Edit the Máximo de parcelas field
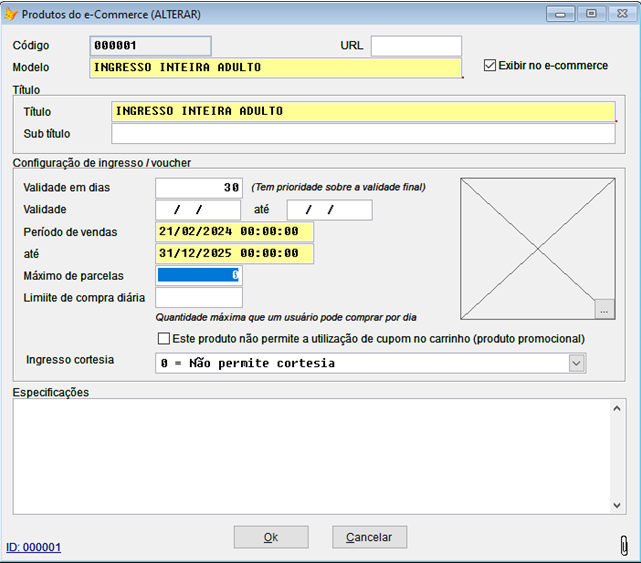The width and height of the screenshot is (641, 563). click(x=198, y=275)
